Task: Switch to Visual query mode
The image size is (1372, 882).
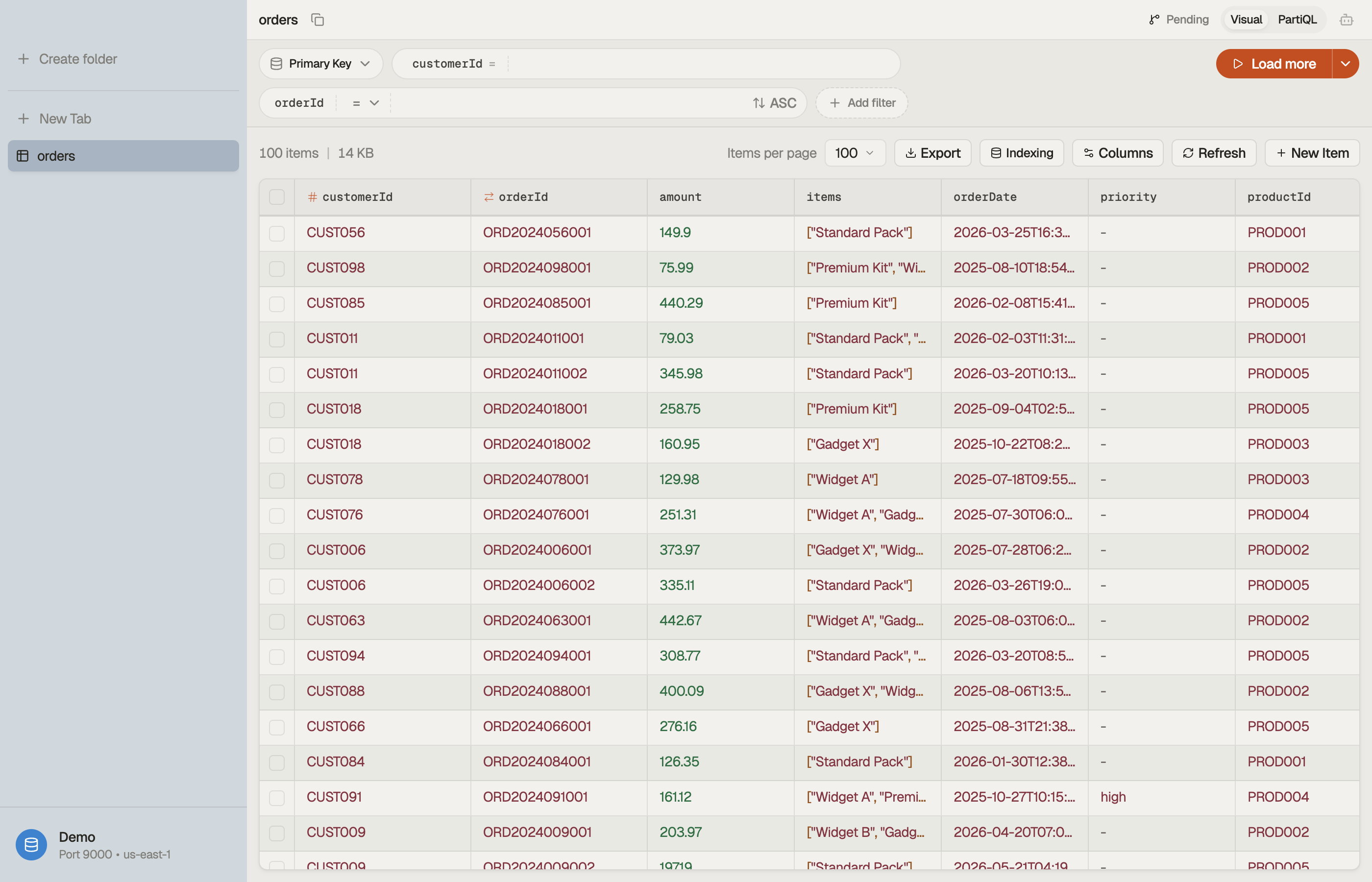Action: point(1246,20)
